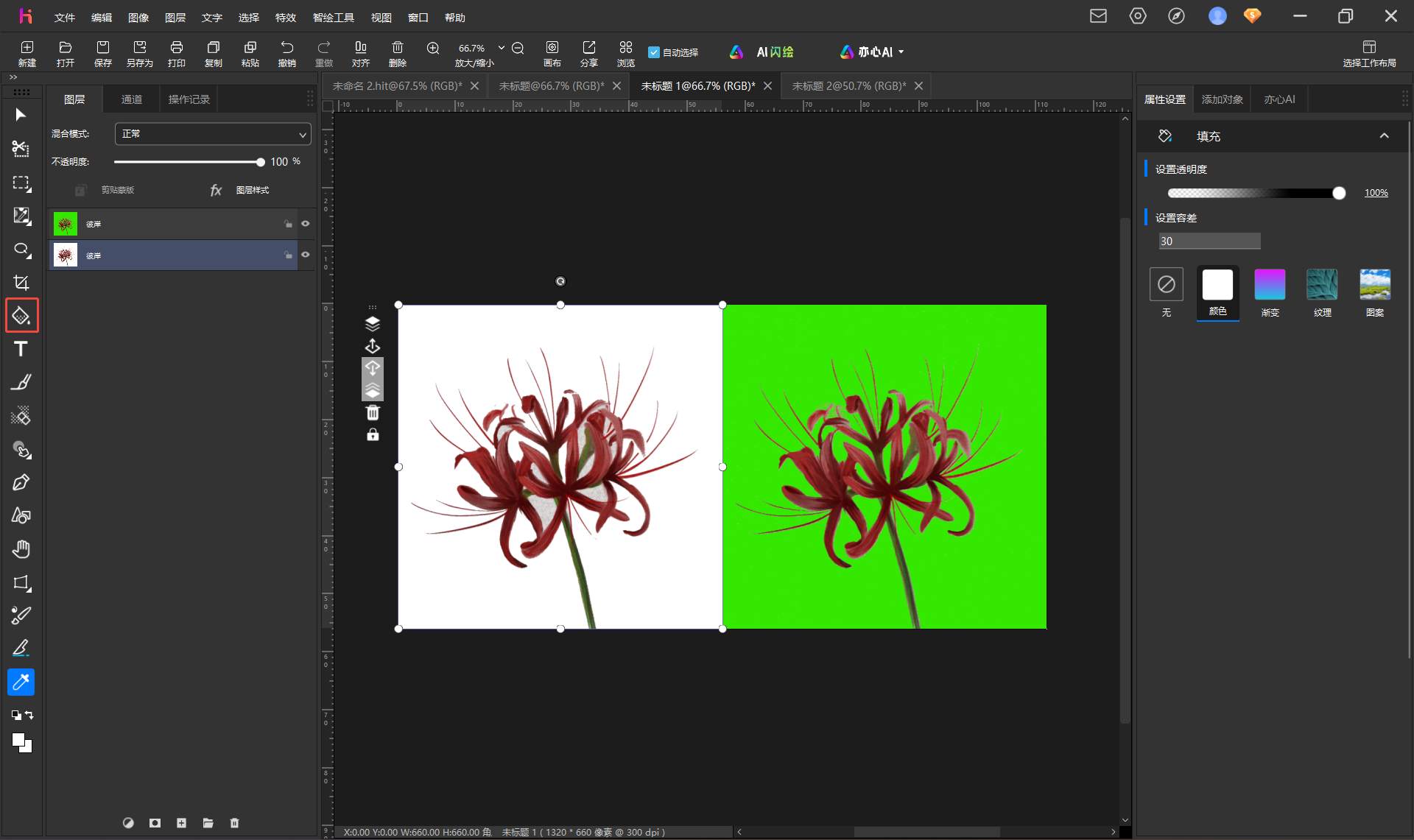This screenshot has height=840, width=1414.
Task: Select the rectangular marquee tool
Action: (21, 183)
